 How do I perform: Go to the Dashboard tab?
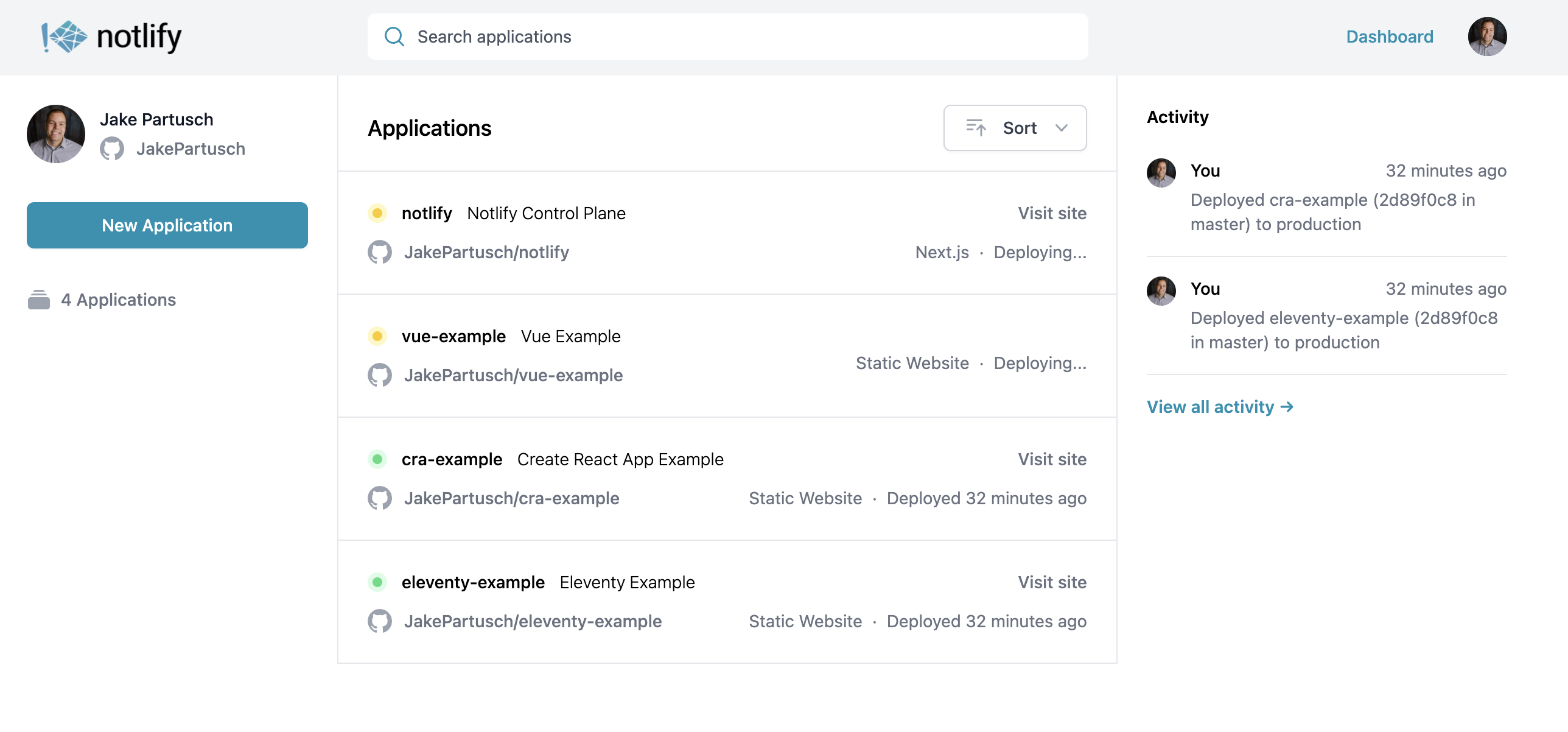(1390, 37)
